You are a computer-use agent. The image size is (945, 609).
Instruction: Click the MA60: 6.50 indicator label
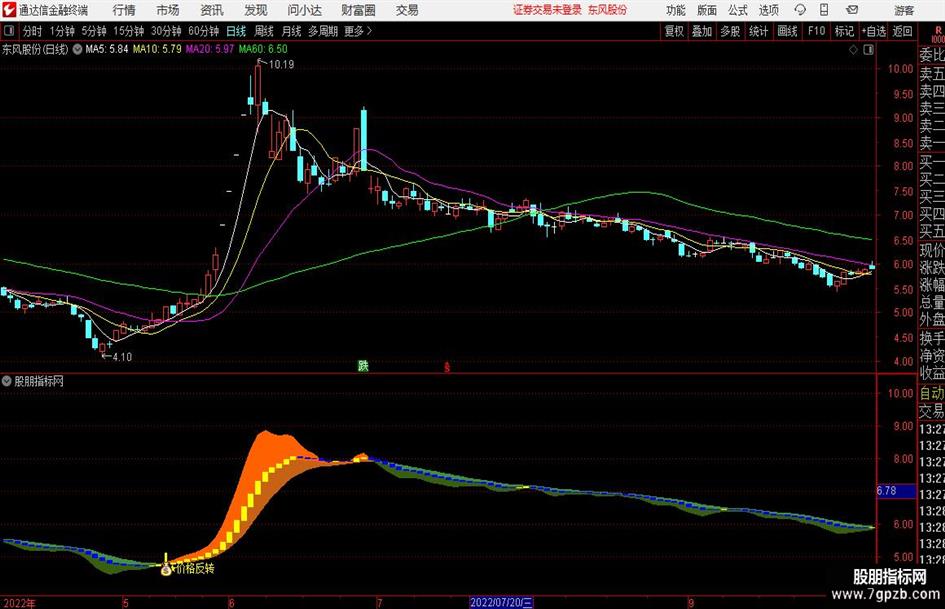[263, 49]
